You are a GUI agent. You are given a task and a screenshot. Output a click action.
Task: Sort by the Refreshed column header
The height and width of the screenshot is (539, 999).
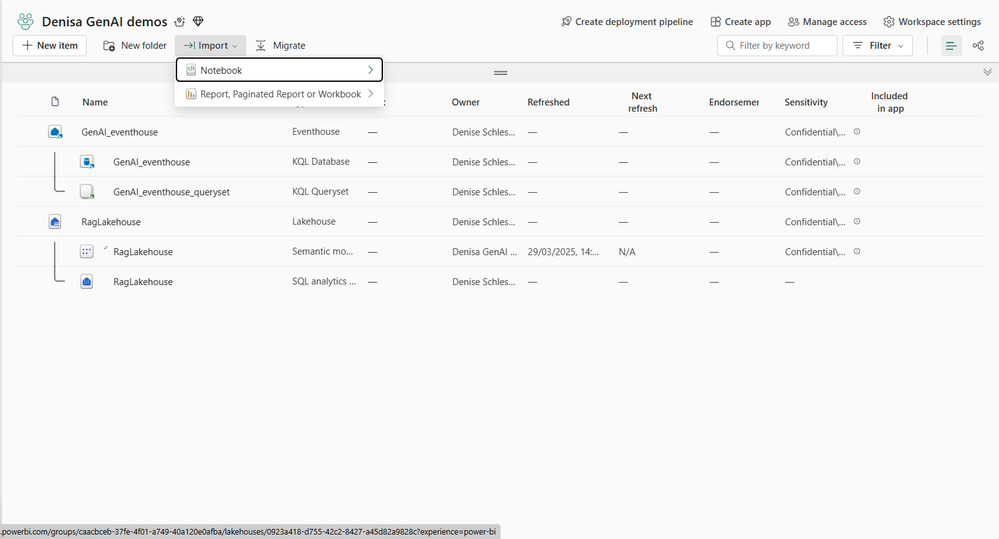tap(549, 102)
